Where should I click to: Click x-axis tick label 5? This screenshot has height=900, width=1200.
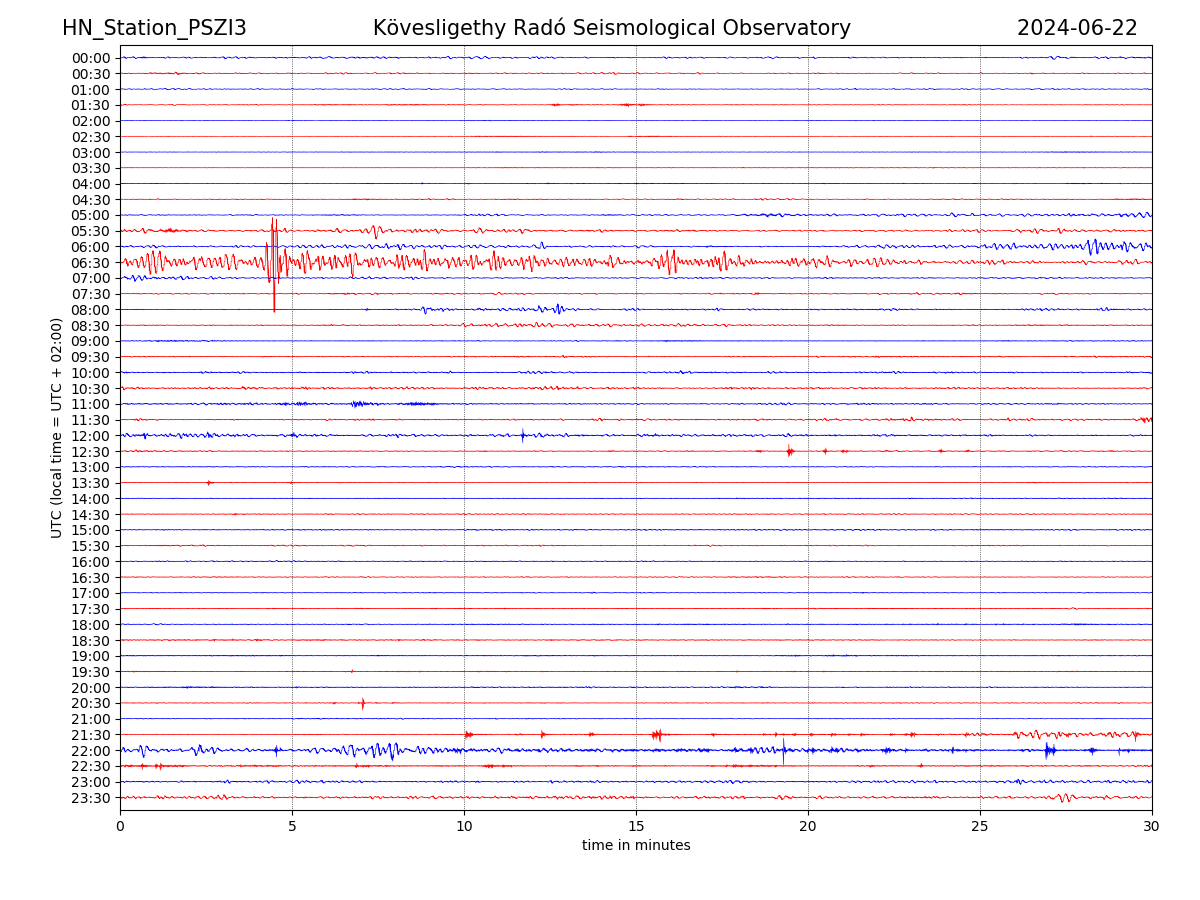pyautogui.click(x=292, y=826)
